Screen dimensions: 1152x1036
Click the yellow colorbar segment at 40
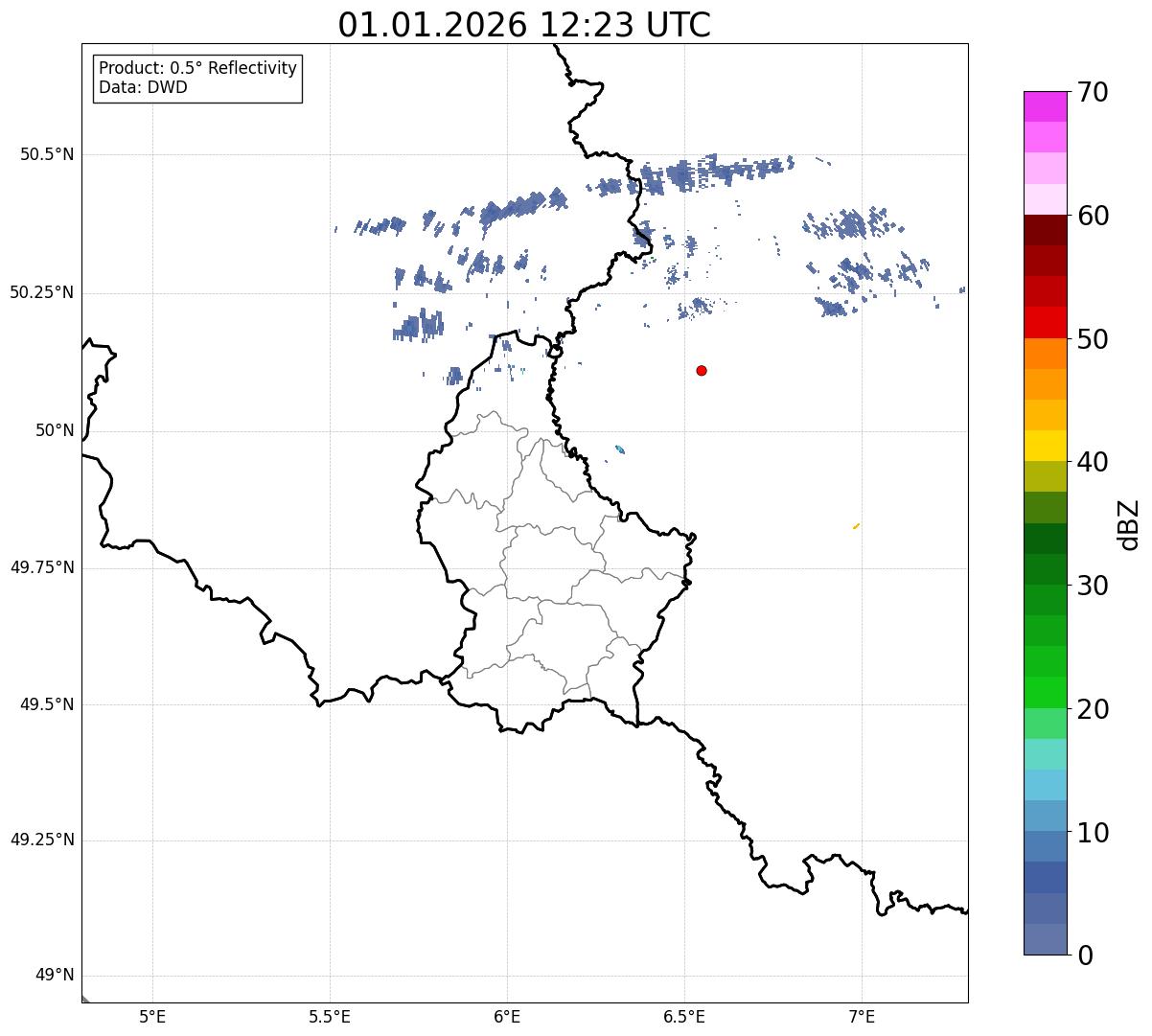[1045, 446]
